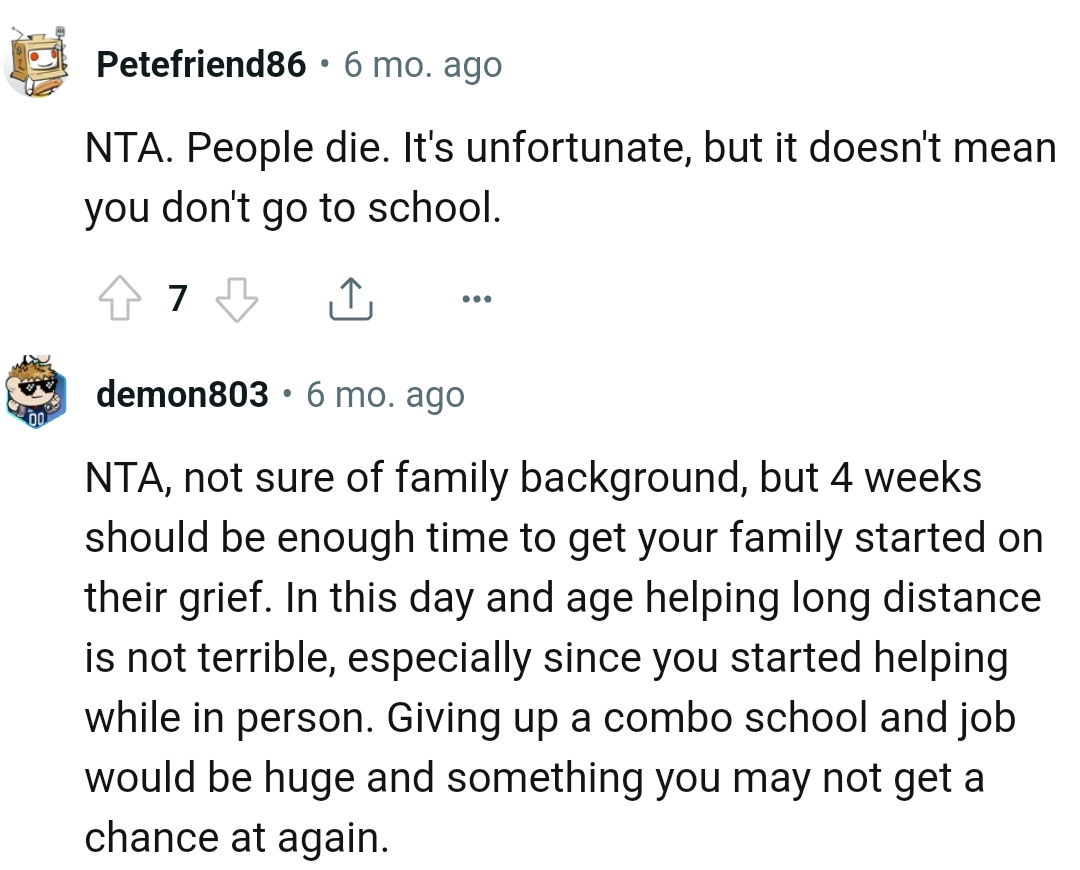Open three-dot more options menu
Viewport: 1080px width, 870px height.
(476, 298)
